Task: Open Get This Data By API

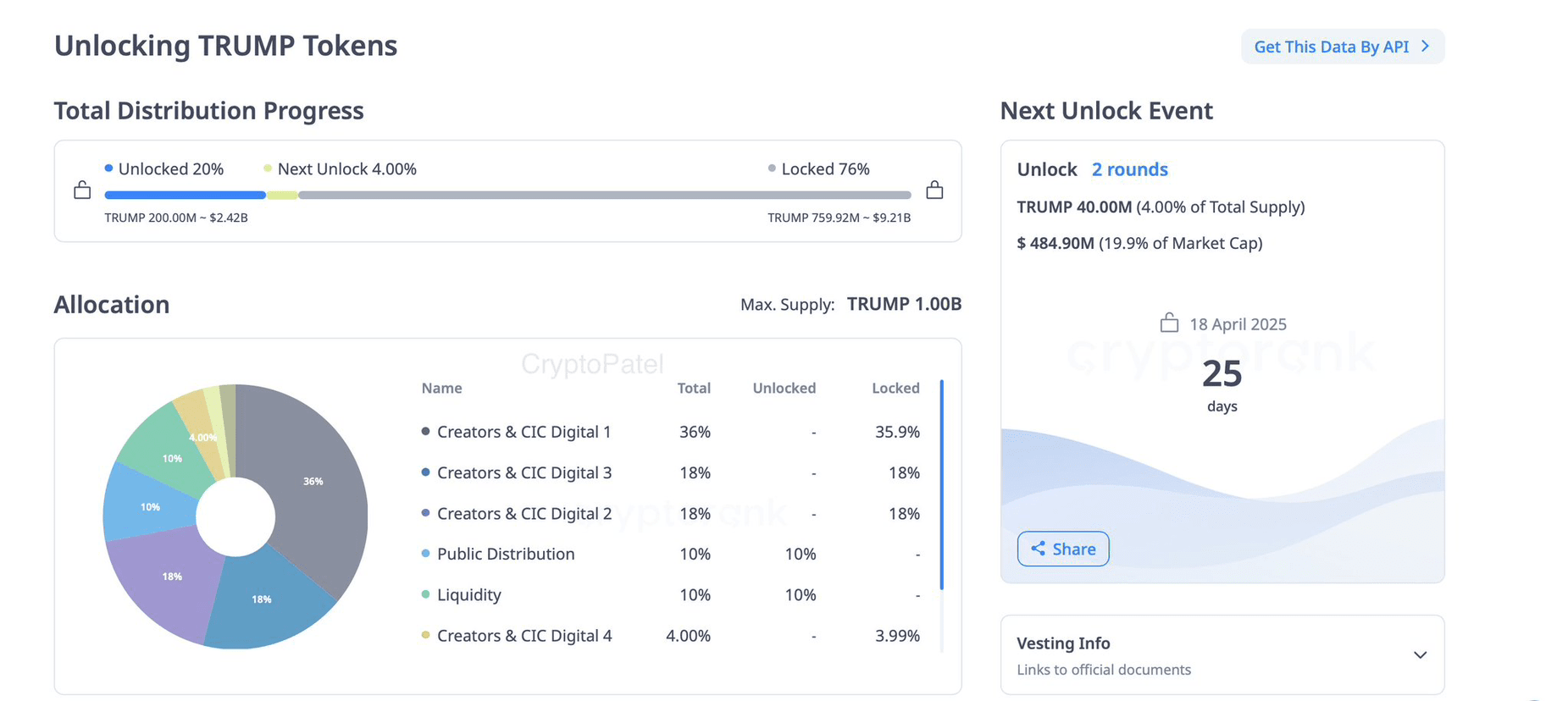Action: coord(1343,47)
